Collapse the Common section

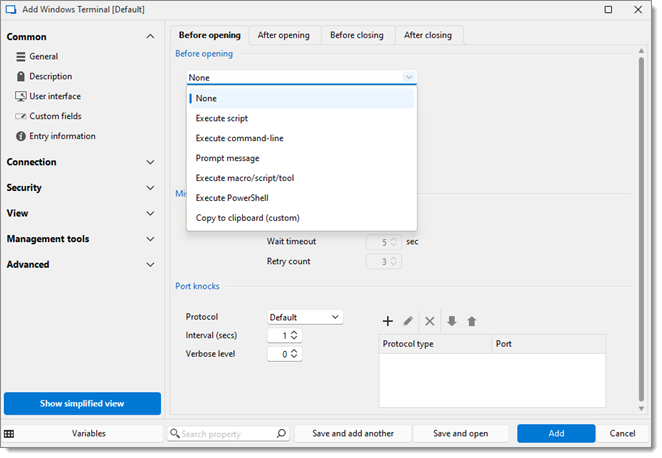pos(150,37)
